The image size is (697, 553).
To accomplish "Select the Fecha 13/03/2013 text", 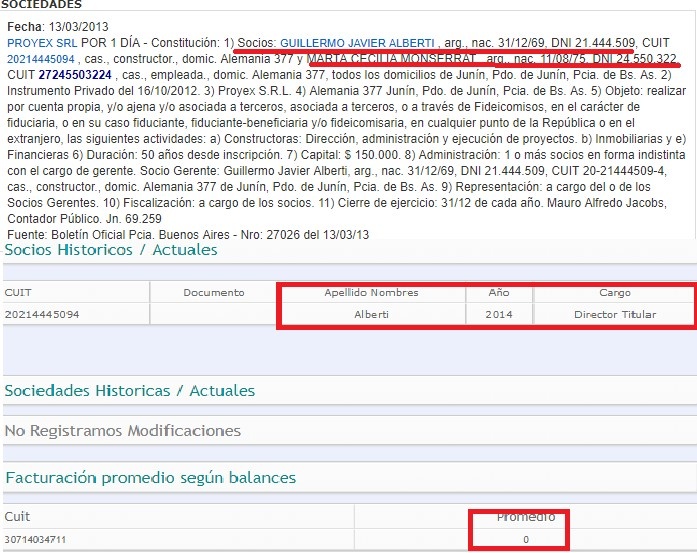I will click(x=58, y=27).
